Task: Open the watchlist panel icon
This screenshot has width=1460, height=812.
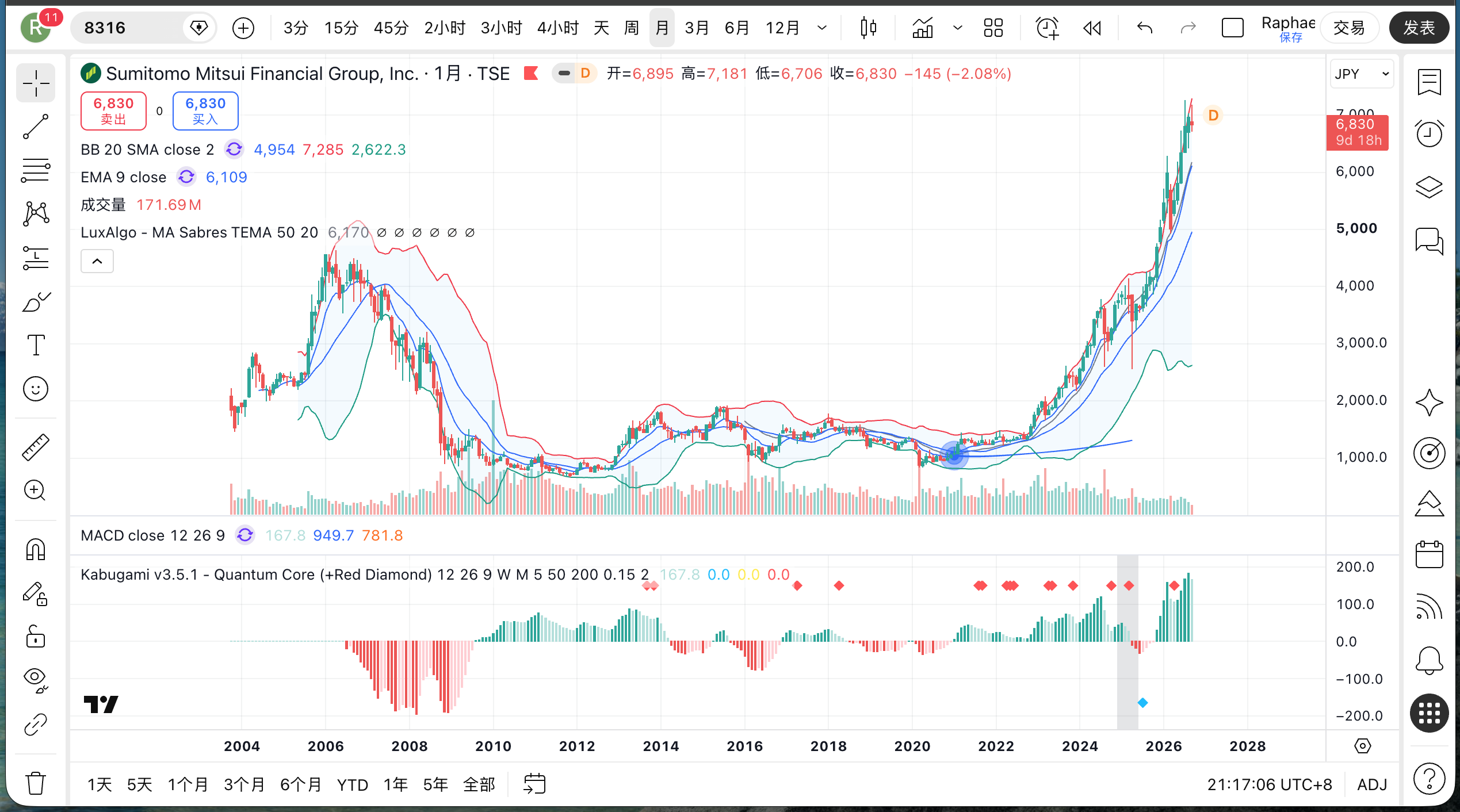Action: [x=1429, y=83]
